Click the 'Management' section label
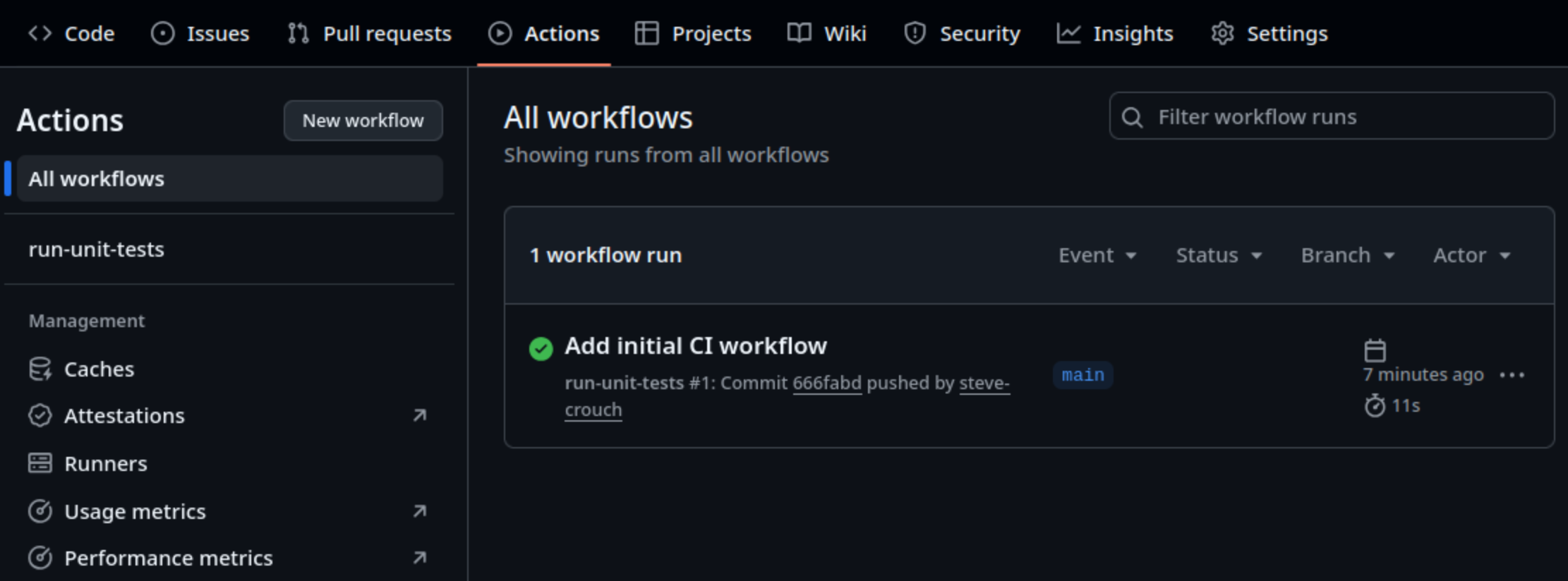Viewport: 1568px width, 581px height. [87, 321]
